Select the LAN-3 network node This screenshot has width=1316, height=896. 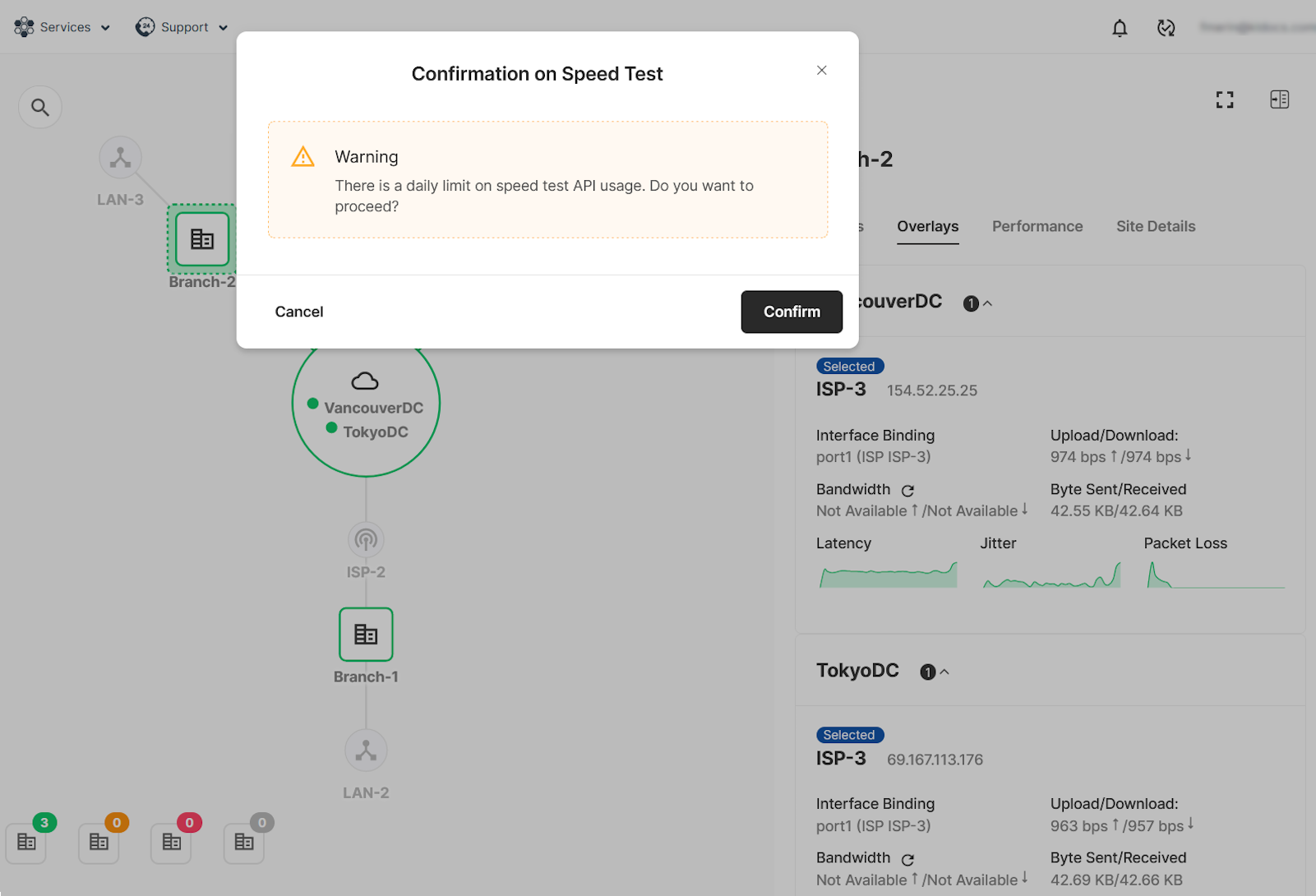click(121, 157)
